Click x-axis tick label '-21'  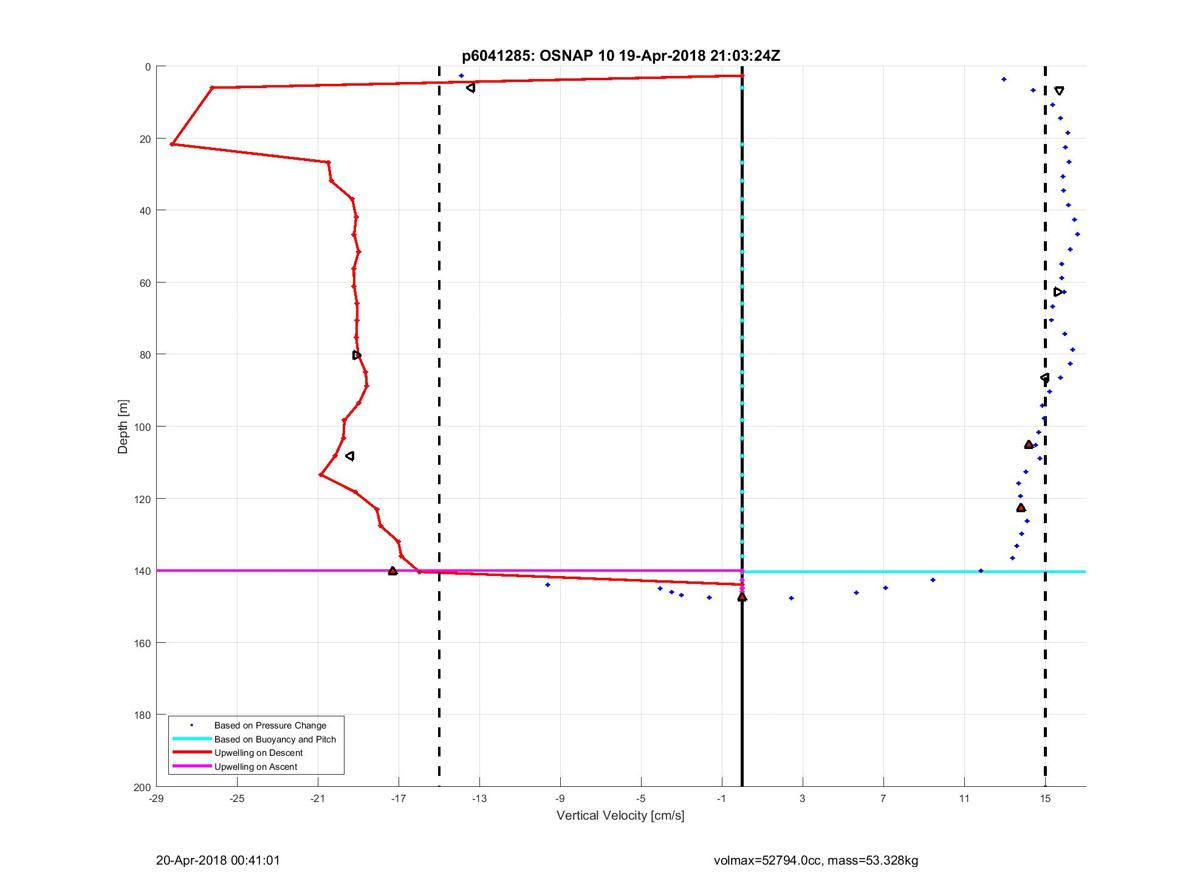coord(318,799)
